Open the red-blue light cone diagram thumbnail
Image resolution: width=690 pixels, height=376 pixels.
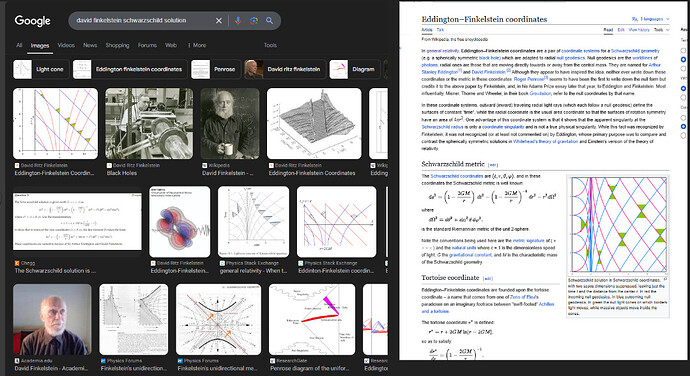point(55,123)
